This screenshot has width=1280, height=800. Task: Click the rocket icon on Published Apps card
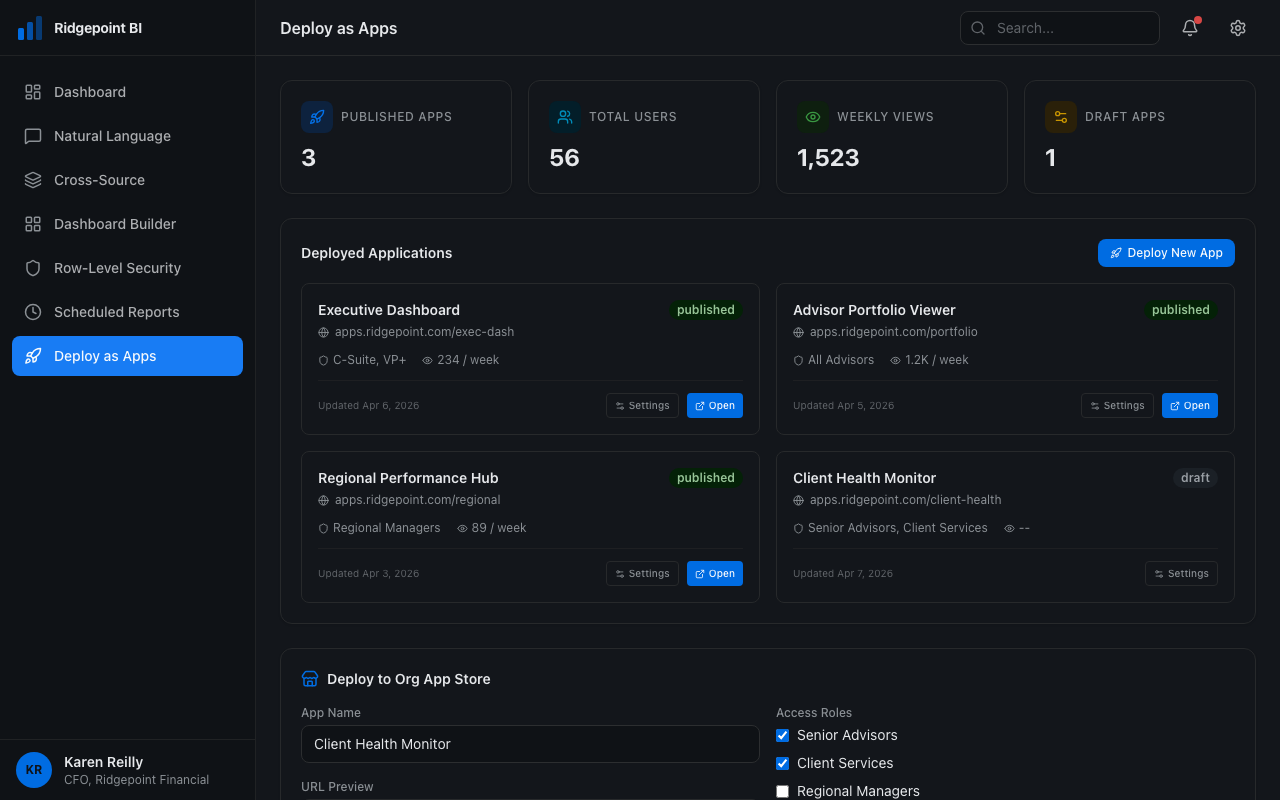pos(316,117)
